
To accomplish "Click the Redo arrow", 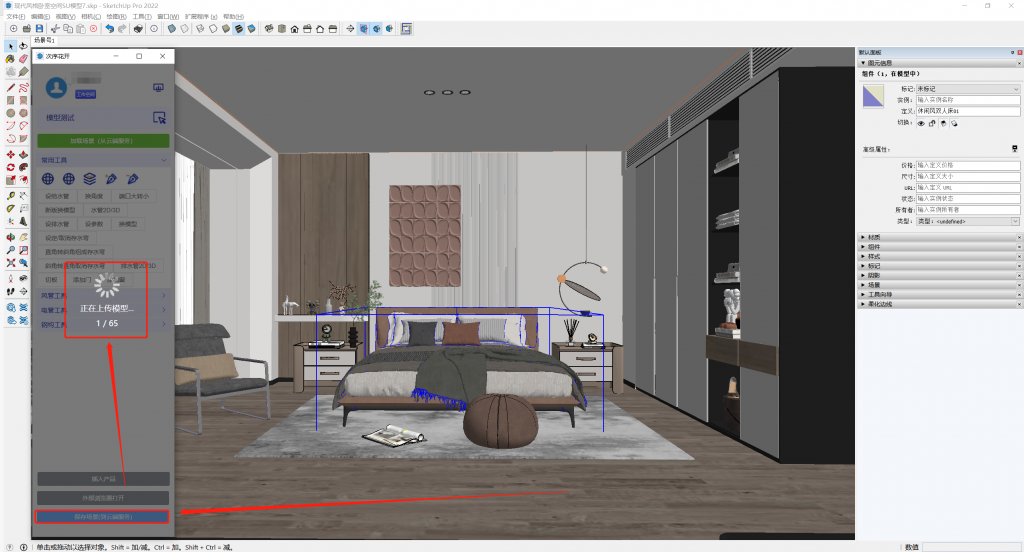I will [x=122, y=29].
